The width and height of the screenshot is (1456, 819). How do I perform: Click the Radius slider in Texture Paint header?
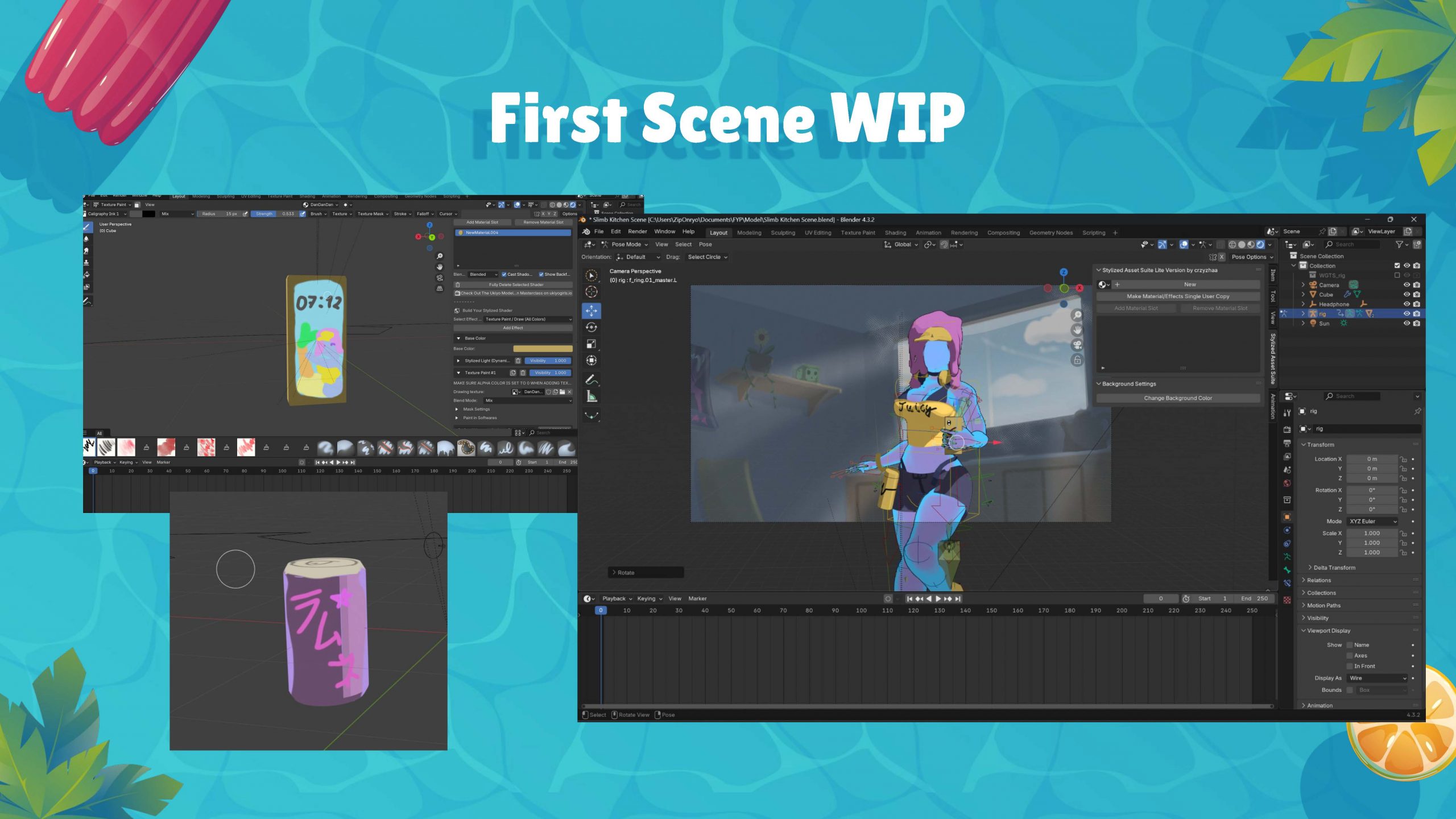click(x=219, y=214)
